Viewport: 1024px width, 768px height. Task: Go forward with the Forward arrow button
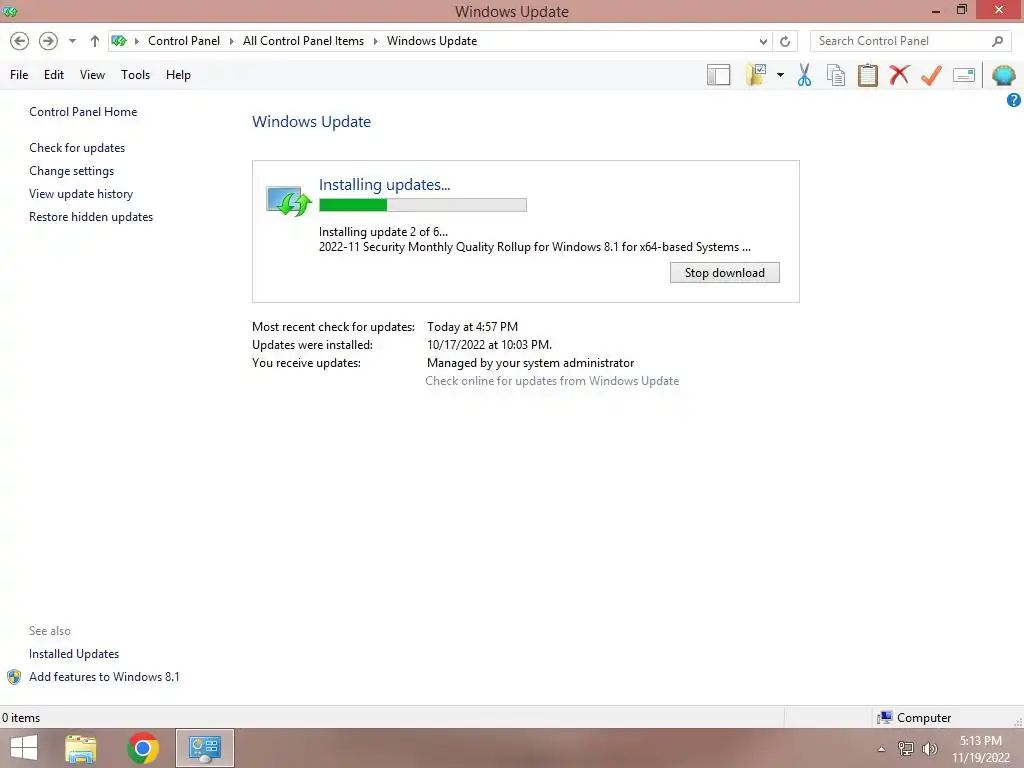pyautogui.click(x=48, y=41)
